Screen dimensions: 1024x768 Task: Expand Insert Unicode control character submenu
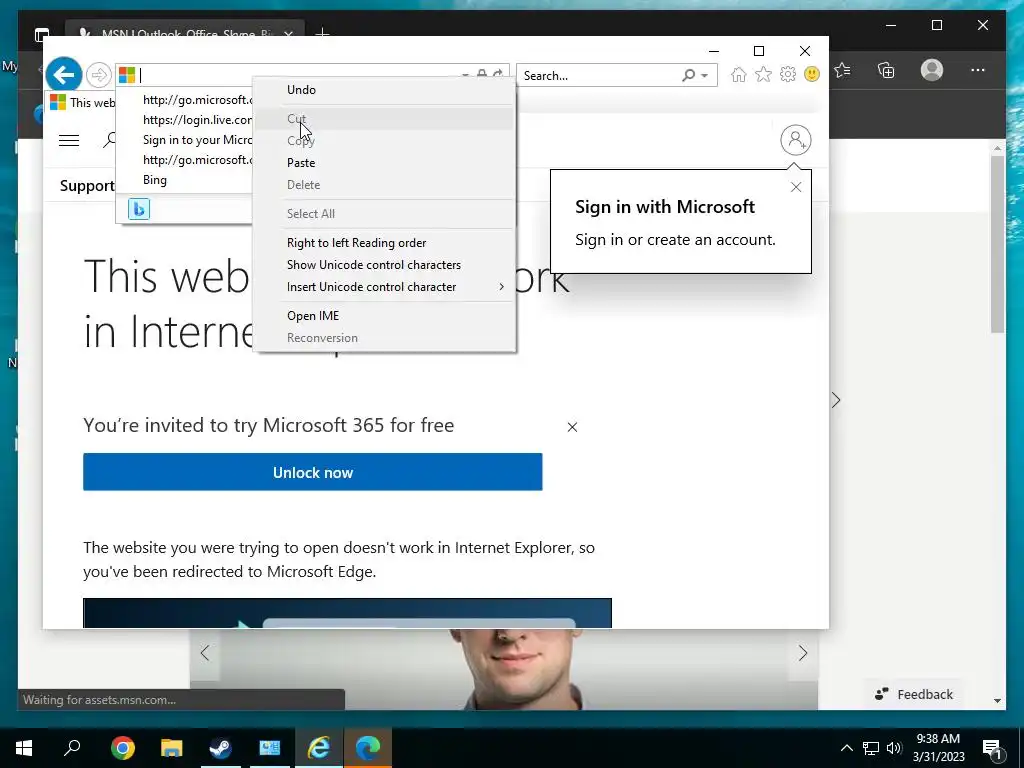coord(384,287)
